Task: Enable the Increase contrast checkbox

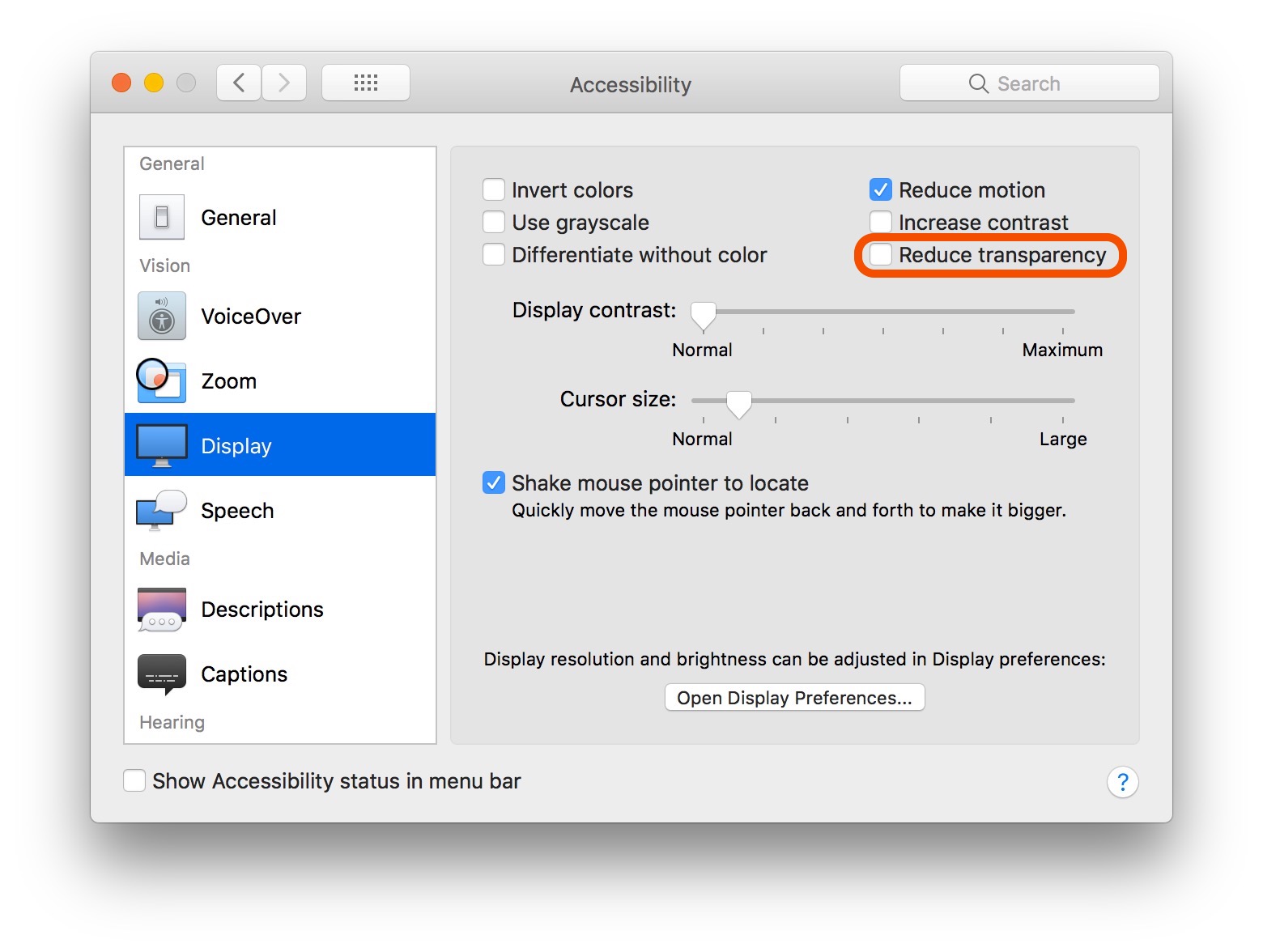Action: tap(881, 223)
